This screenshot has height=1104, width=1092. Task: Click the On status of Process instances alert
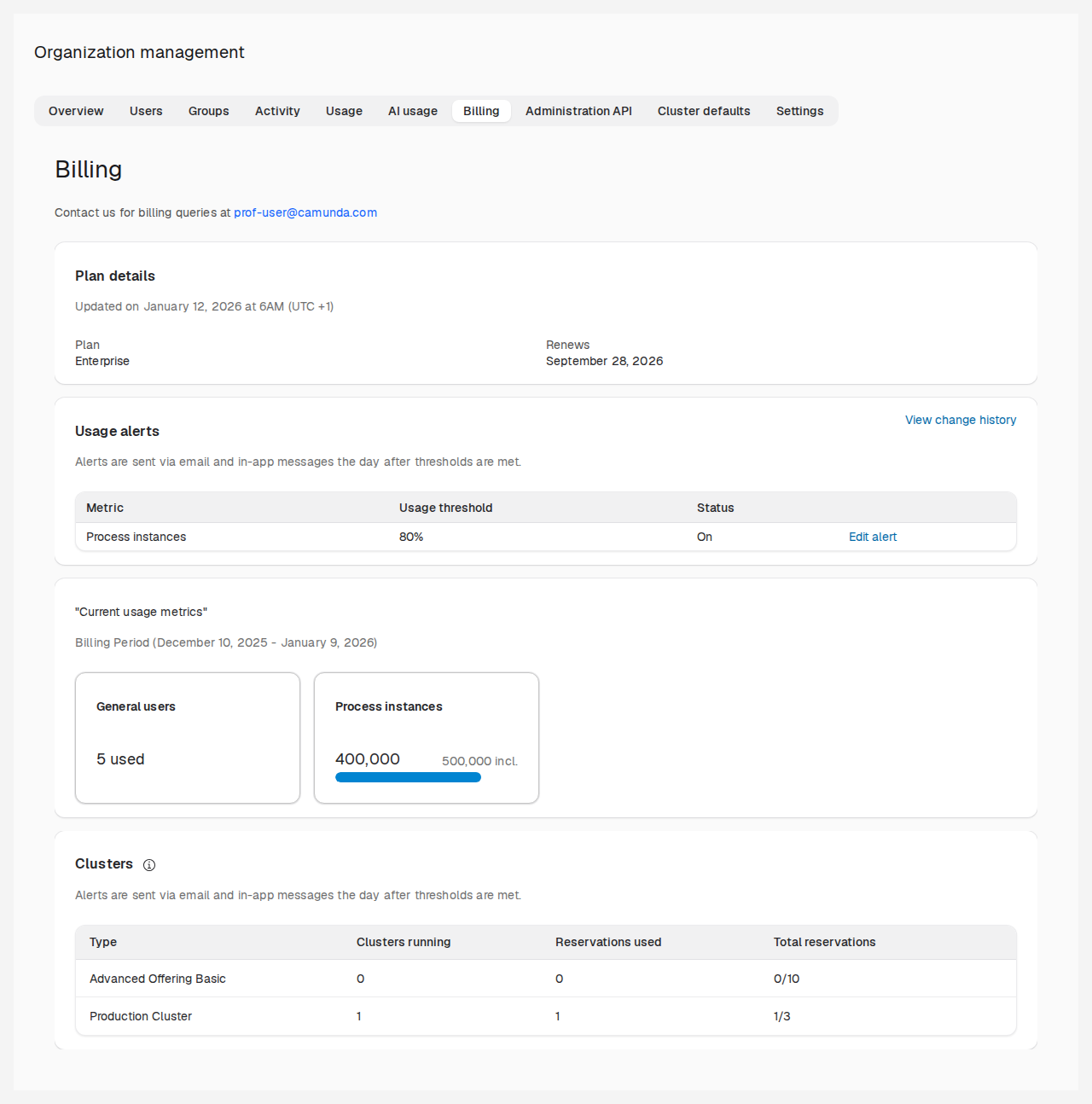coord(705,537)
